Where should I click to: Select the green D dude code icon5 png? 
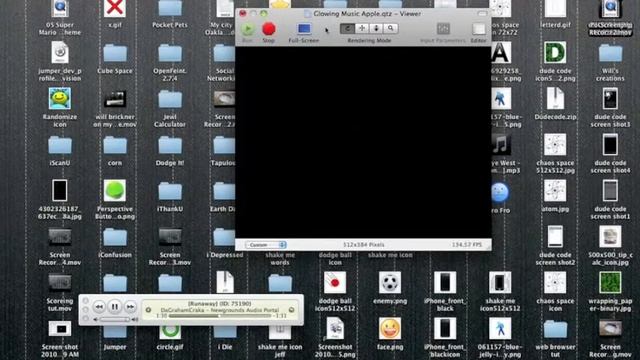click(555, 53)
